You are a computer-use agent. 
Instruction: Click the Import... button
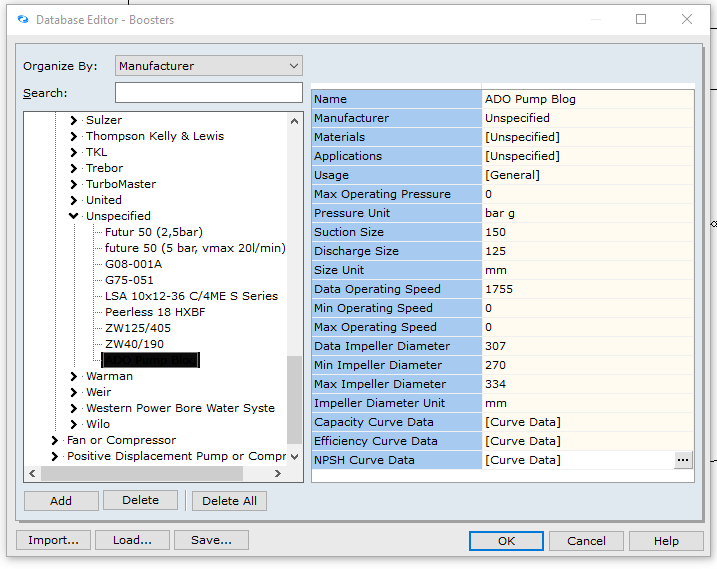[x=53, y=540]
